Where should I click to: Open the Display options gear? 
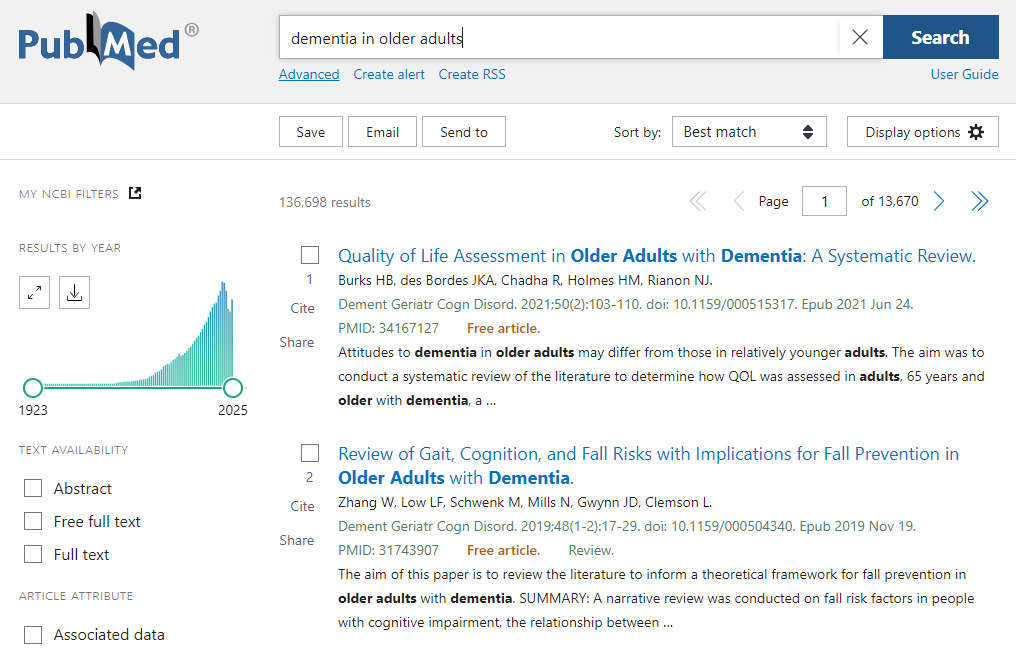(x=921, y=131)
